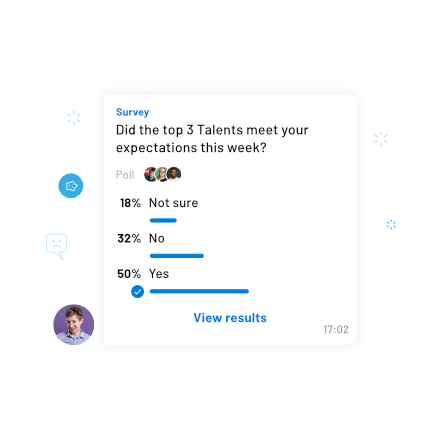This screenshot has height=437, width=445.
Task: Click the sparkle icon near Survey heading
Action: [74, 118]
